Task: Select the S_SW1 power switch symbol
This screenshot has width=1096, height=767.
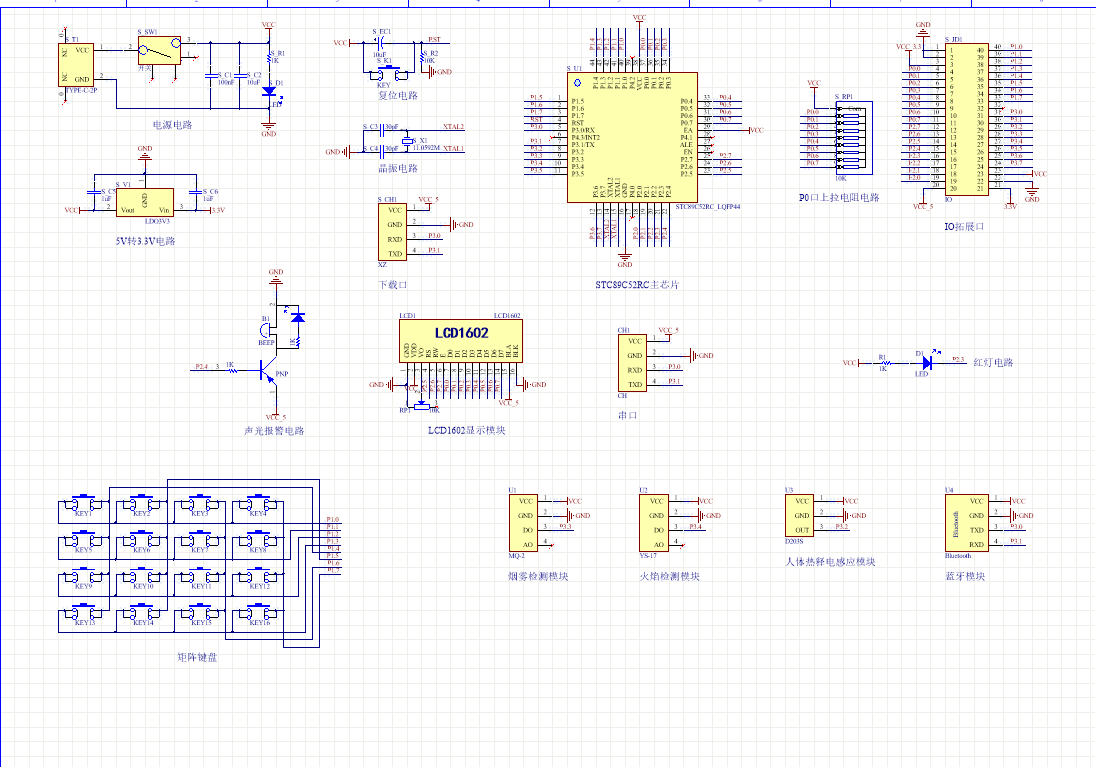Action: pos(159,52)
